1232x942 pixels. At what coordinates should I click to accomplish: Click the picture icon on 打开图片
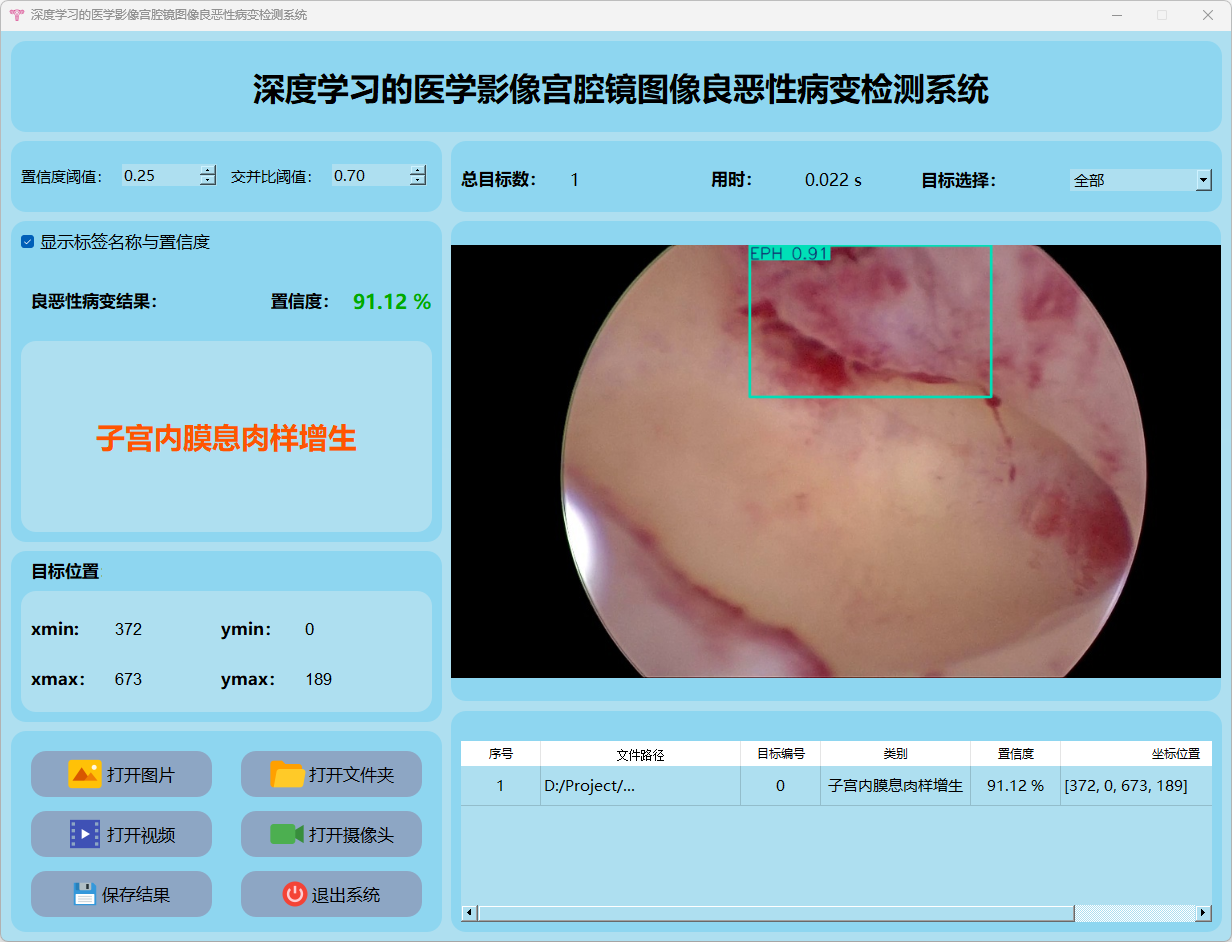(85, 774)
